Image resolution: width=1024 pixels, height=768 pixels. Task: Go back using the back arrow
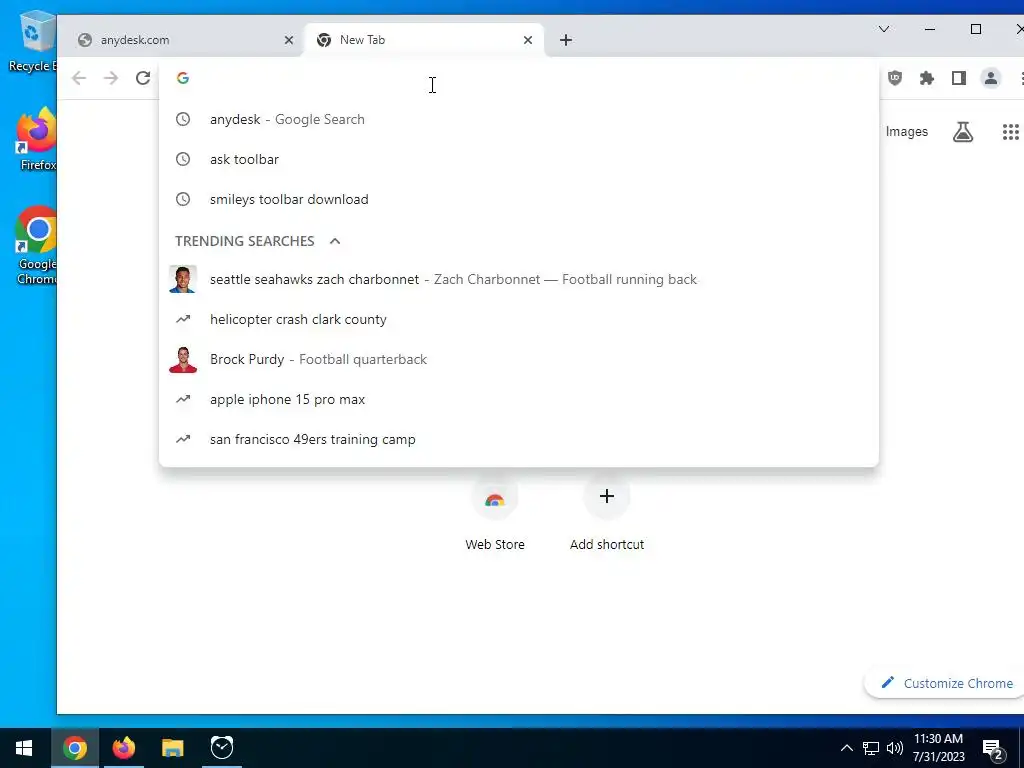pyautogui.click(x=79, y=78)
